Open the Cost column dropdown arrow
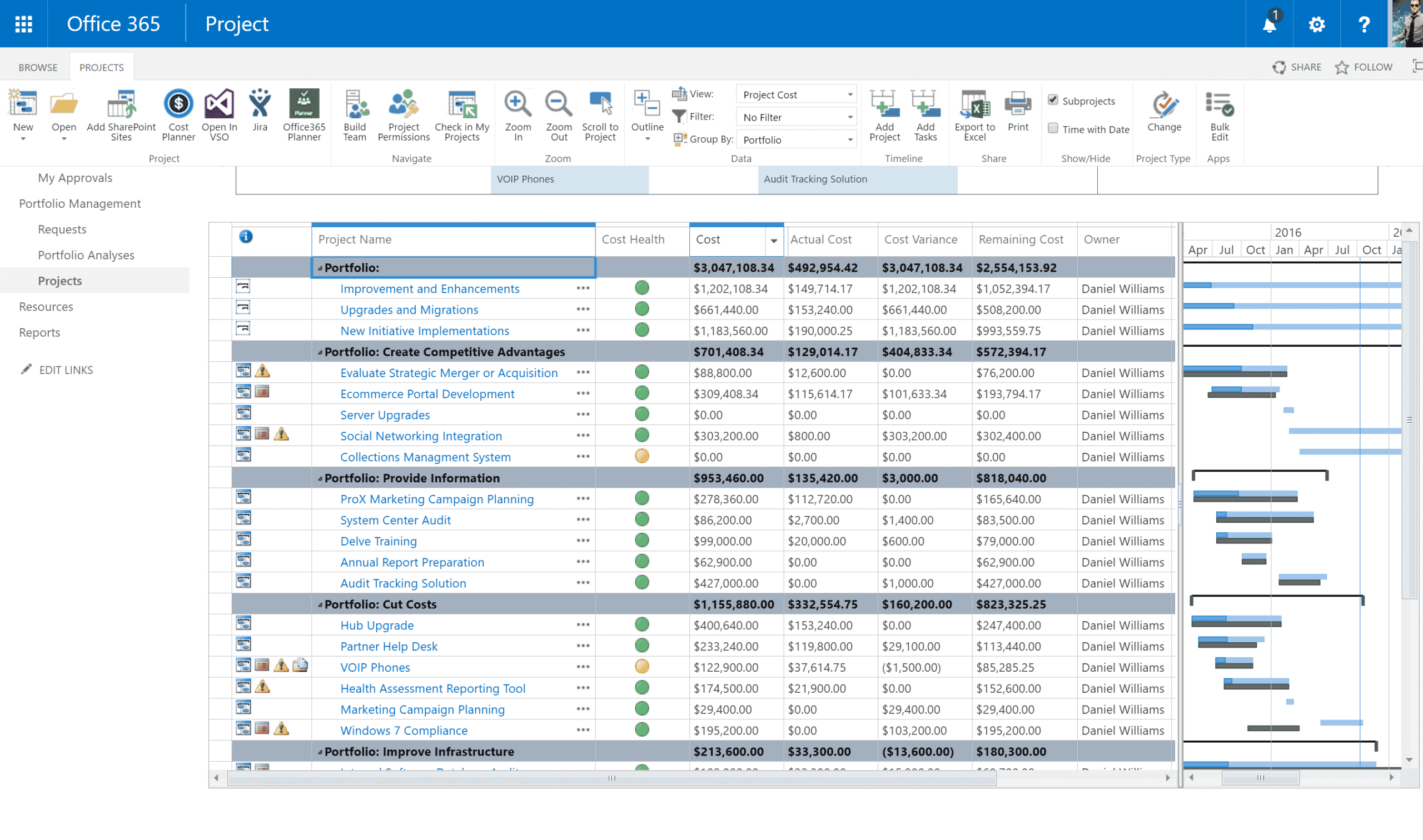Viewport: 1423px width, 840px height. coord(774,241)
